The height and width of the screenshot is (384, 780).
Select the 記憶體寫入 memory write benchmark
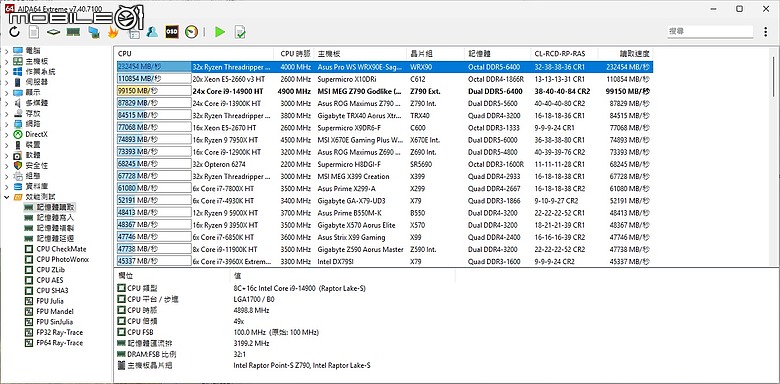click(55, 218)
